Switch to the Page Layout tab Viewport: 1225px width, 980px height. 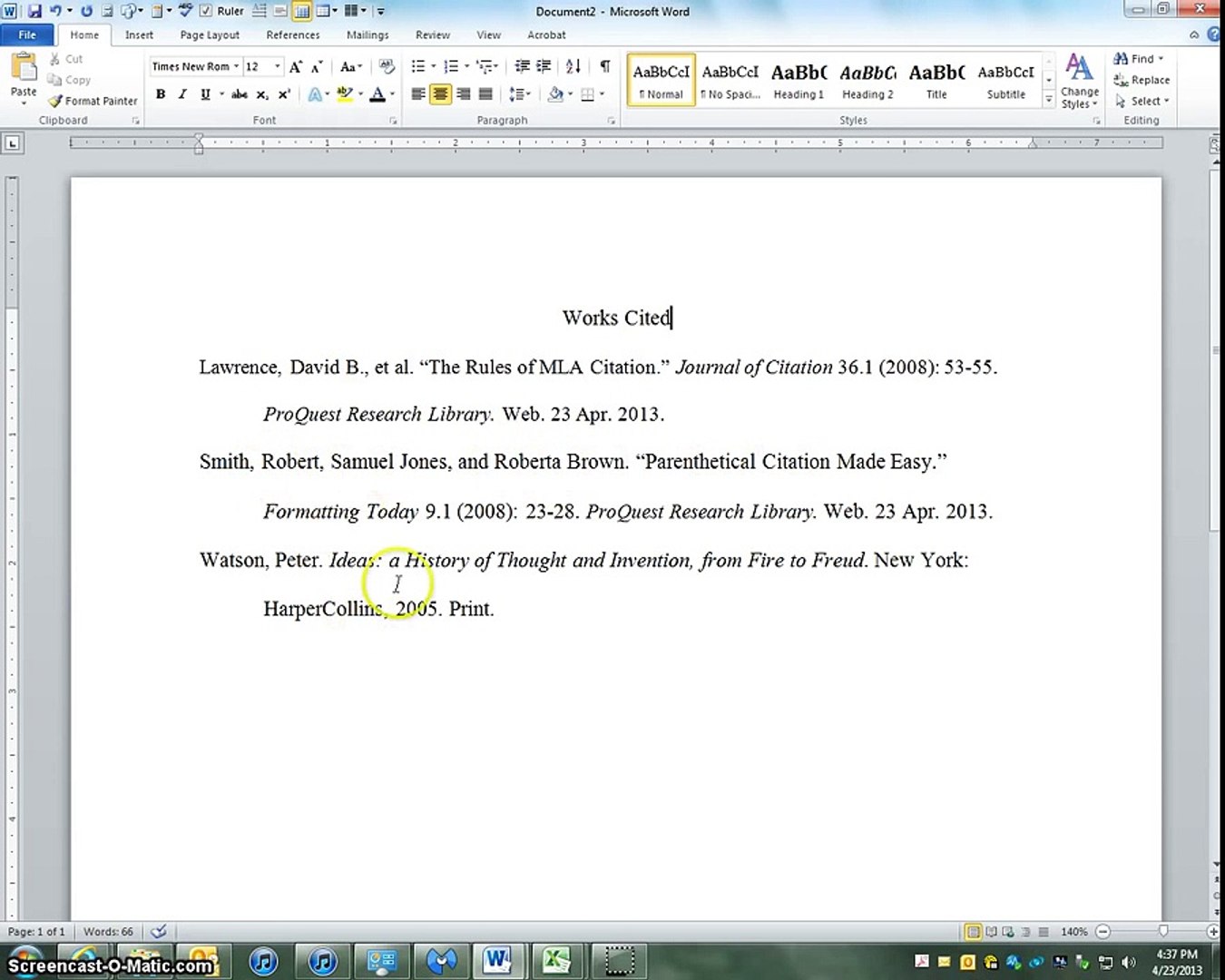pos(210,34)
